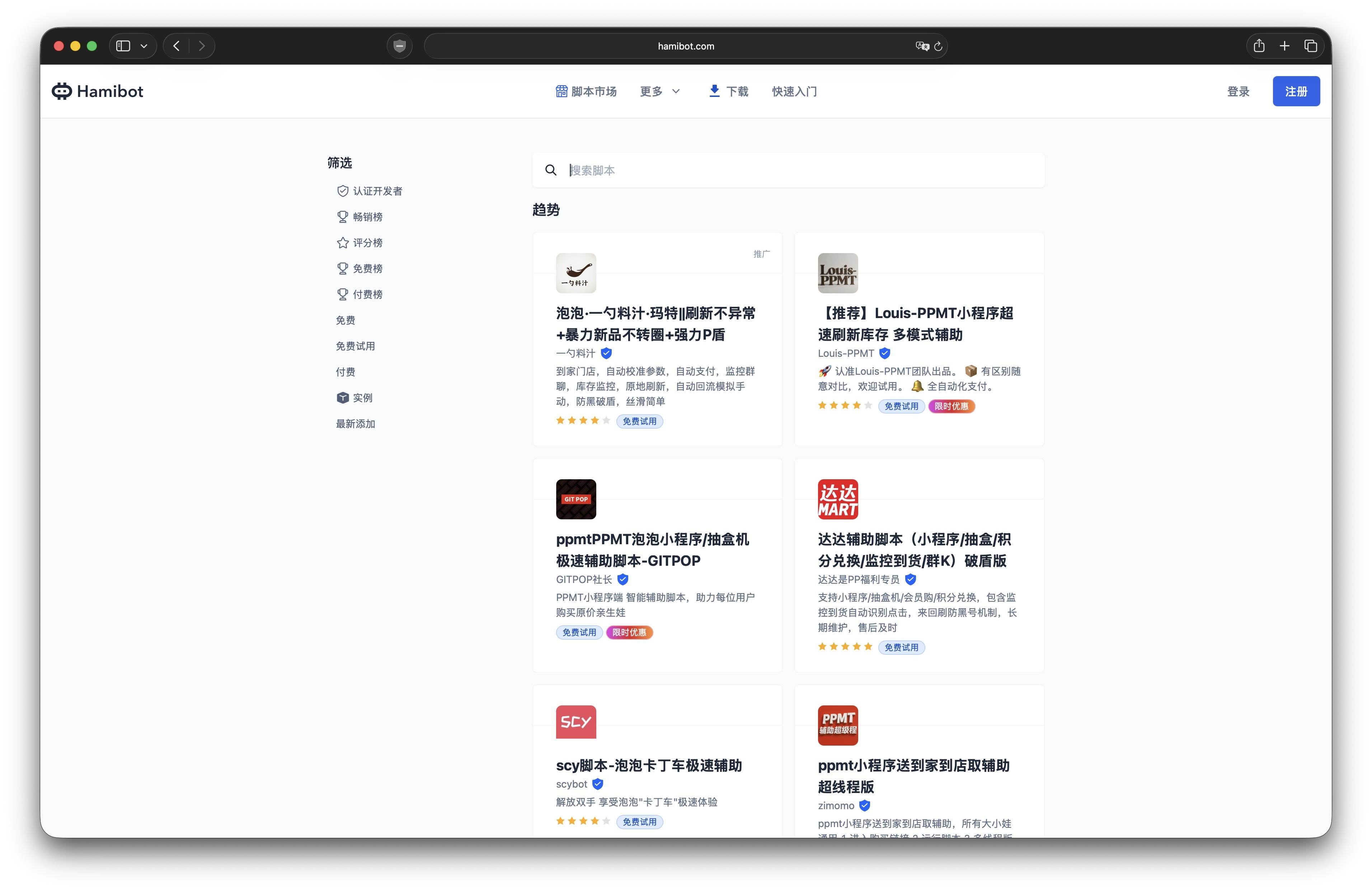Click the 一勺料汁 script thumbnail
This screenshot has height=891, width=1372.
pyautogui.click(x=576, y=273)
